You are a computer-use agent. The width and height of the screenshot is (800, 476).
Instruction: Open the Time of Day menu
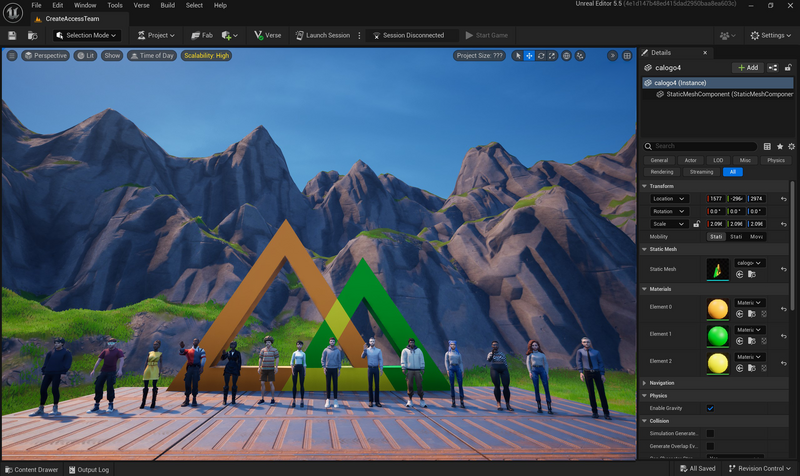pos(152,56)
